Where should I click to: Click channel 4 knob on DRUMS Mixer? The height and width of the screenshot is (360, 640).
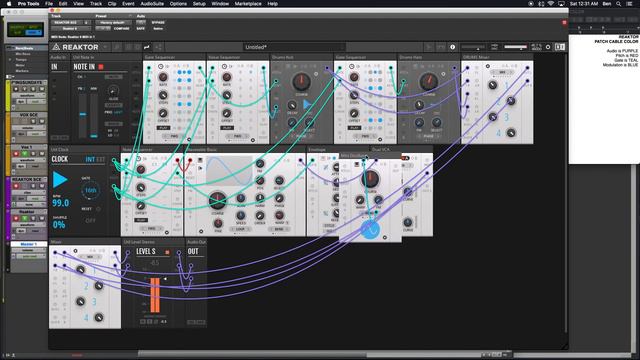pos(511,133)
